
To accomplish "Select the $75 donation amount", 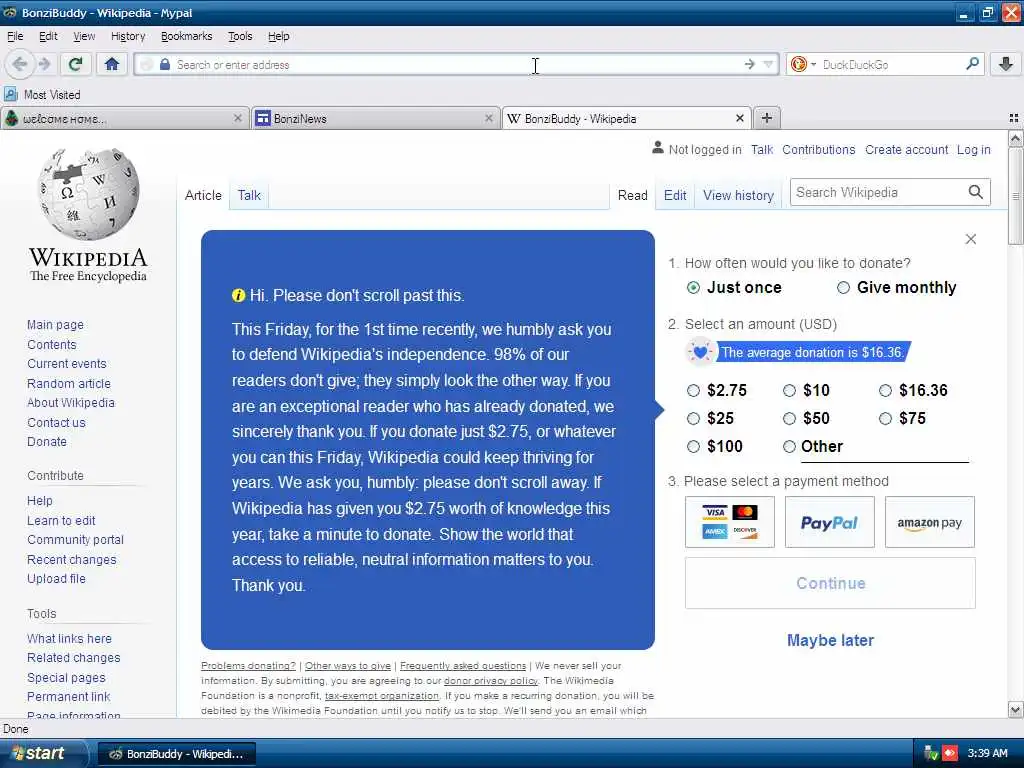I will [885, 419].
